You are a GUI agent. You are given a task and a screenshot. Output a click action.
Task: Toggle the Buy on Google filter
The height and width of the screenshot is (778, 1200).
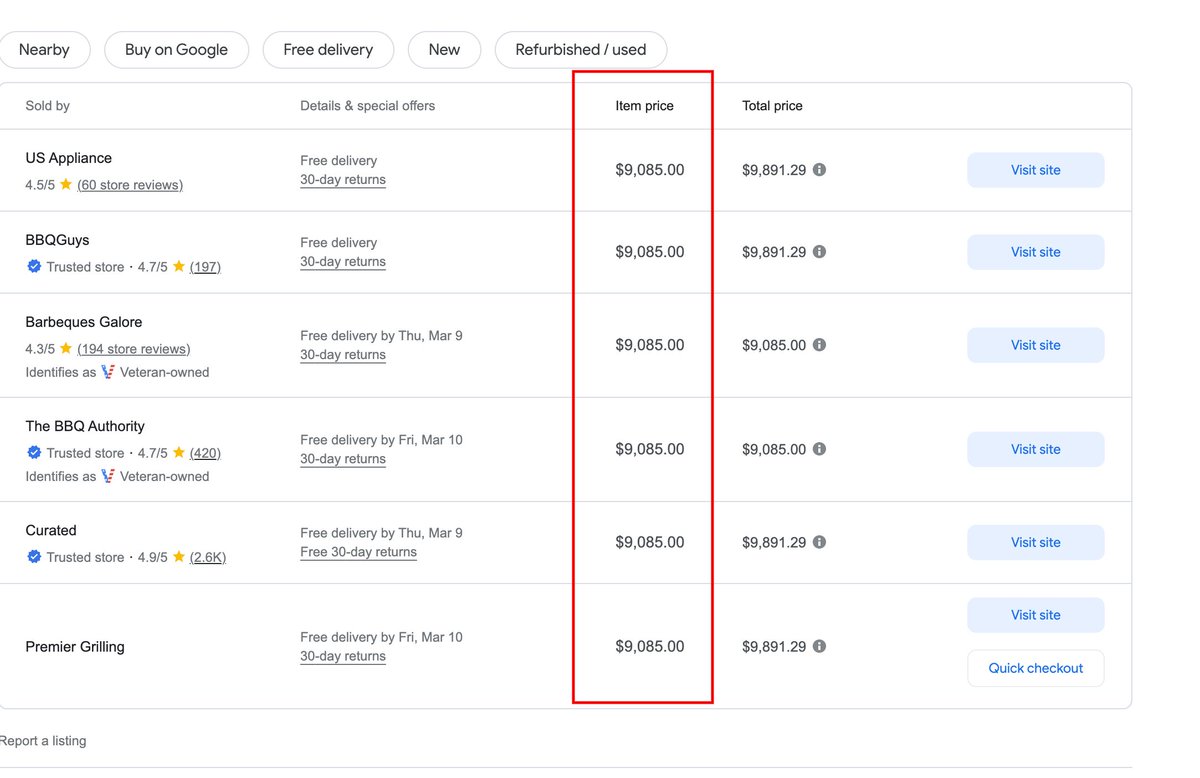176,50
